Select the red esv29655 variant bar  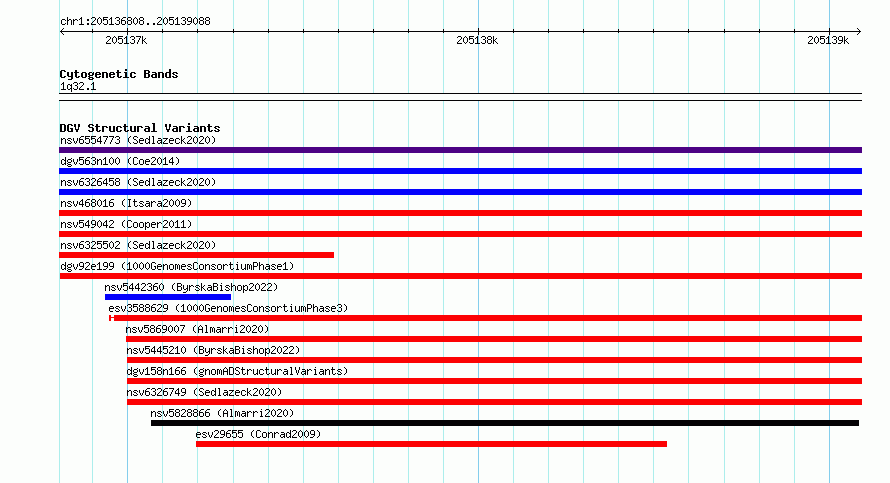point(431,444)
